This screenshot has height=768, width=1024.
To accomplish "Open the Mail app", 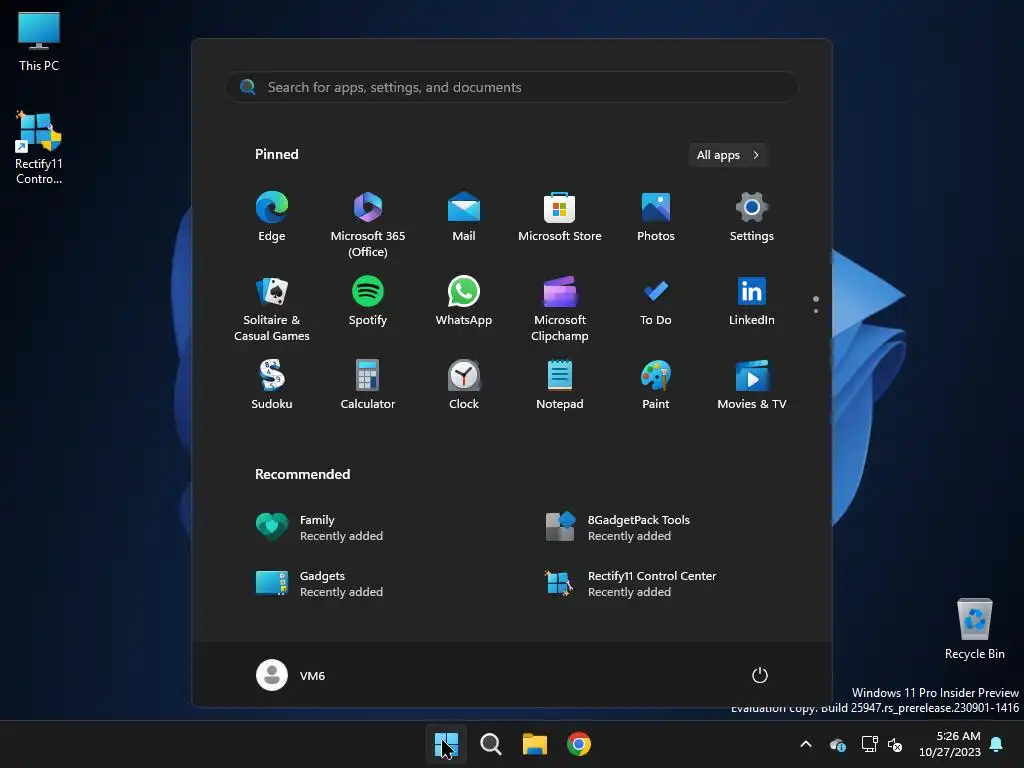I will tap(464, 217).
